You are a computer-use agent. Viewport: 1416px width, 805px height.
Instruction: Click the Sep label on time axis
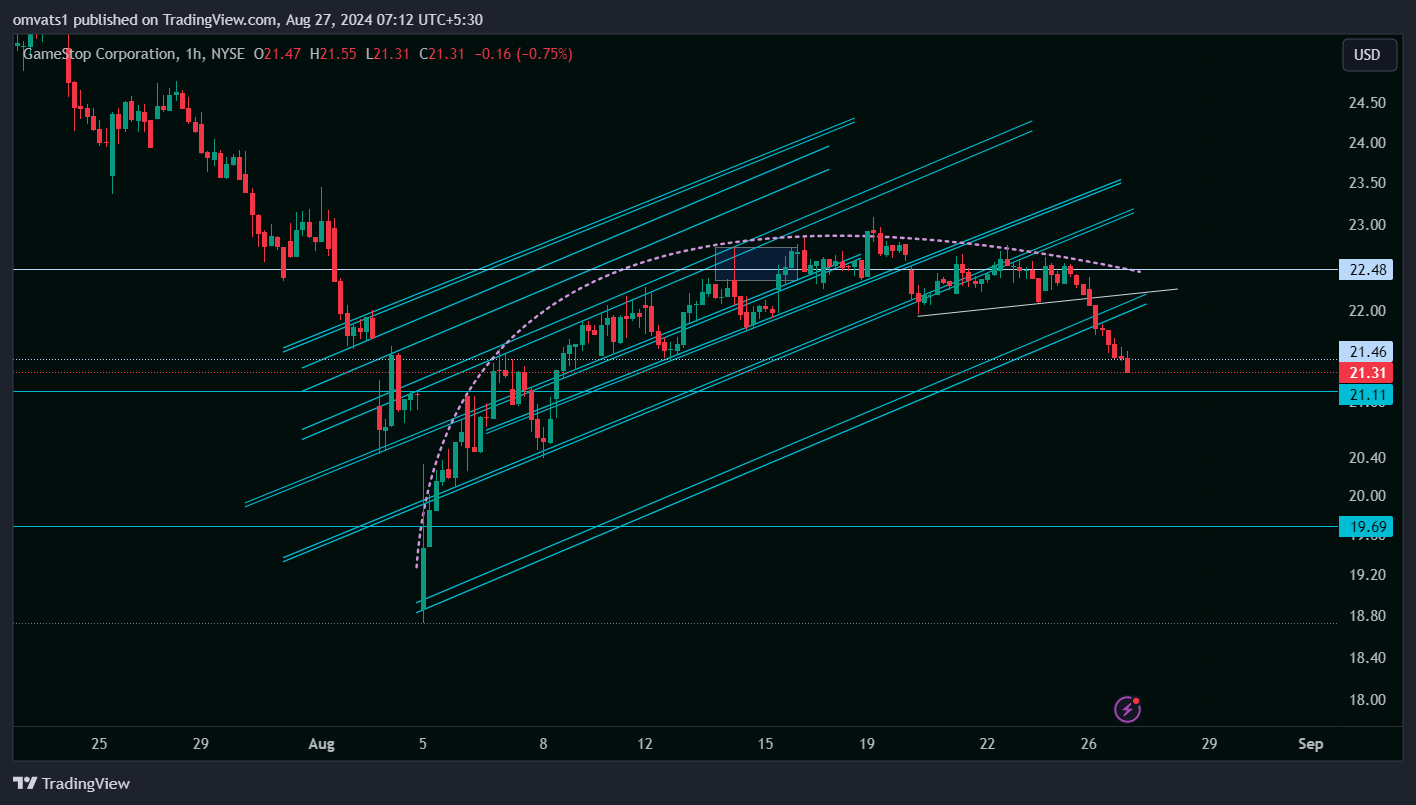(1311, 744)
